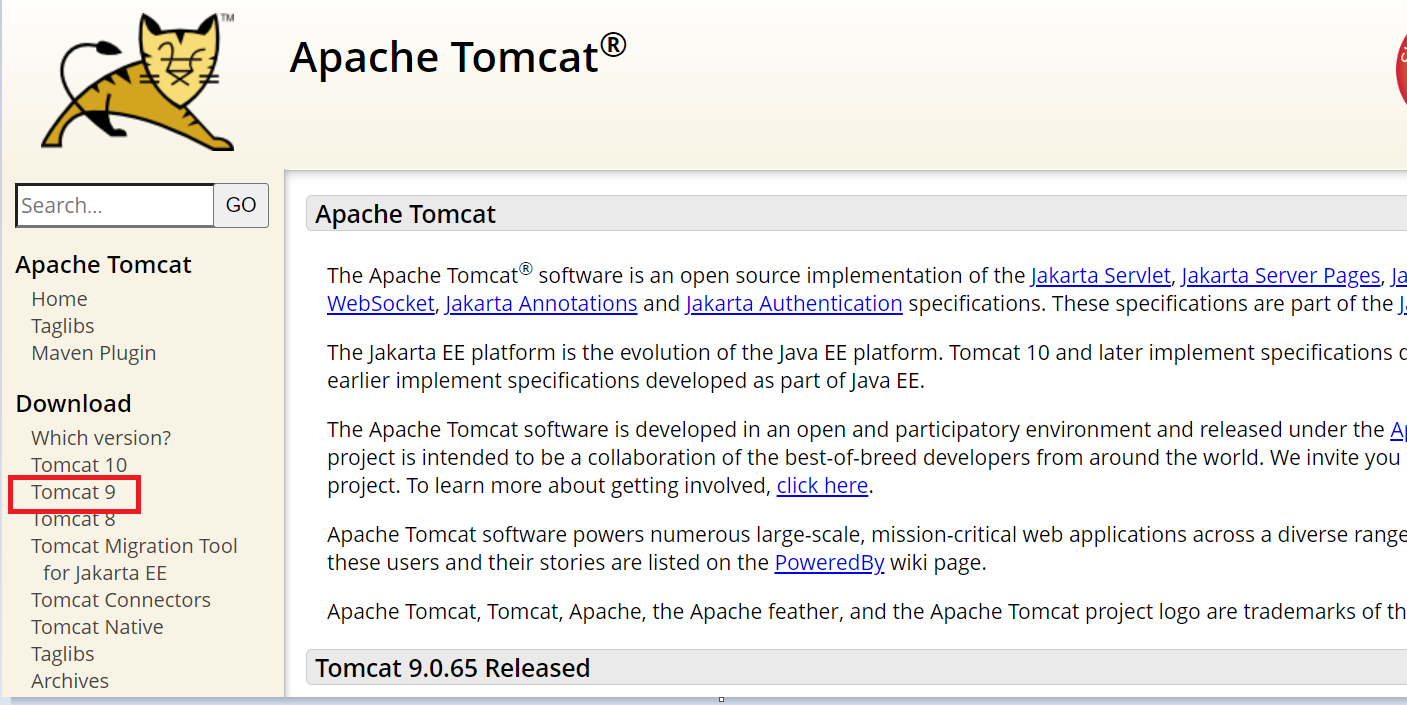The image size is (1407, 705).
Task: Click the 'Apache Tomcat' sidebar heading
Action: (x=103, y=264)
